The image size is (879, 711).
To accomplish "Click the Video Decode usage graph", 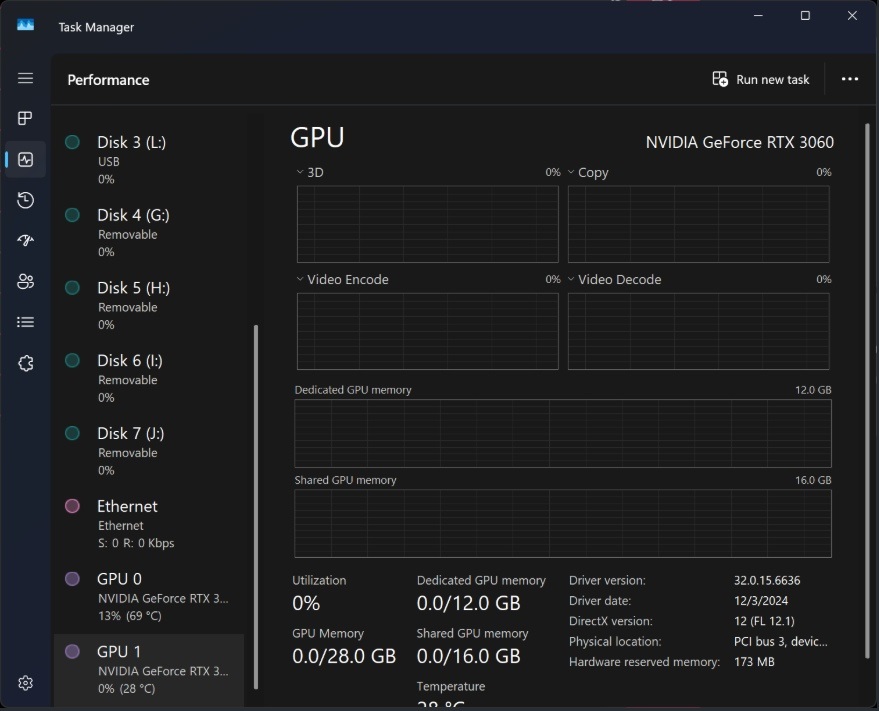I will tap(698, 331).
